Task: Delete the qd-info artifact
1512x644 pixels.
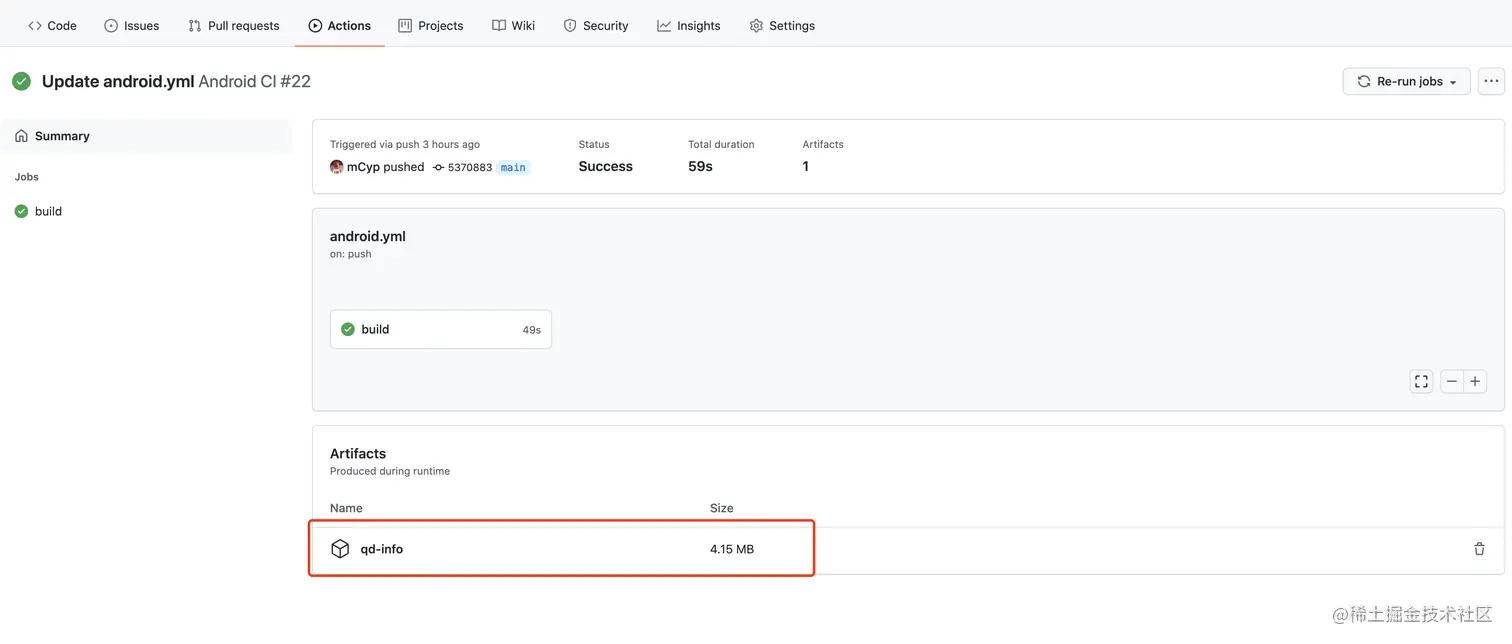Action: pyautogui.click(x=1479, y=549)
